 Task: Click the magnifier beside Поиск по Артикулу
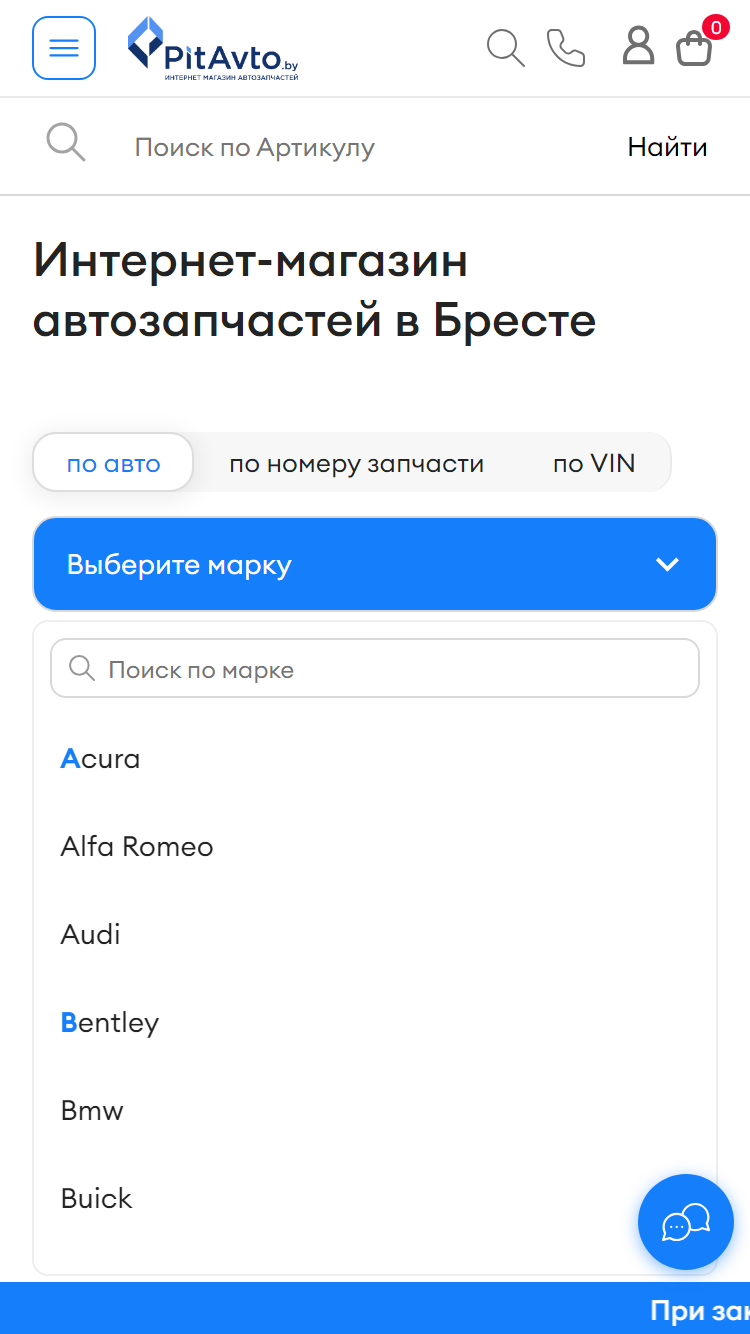coord(66,142)
